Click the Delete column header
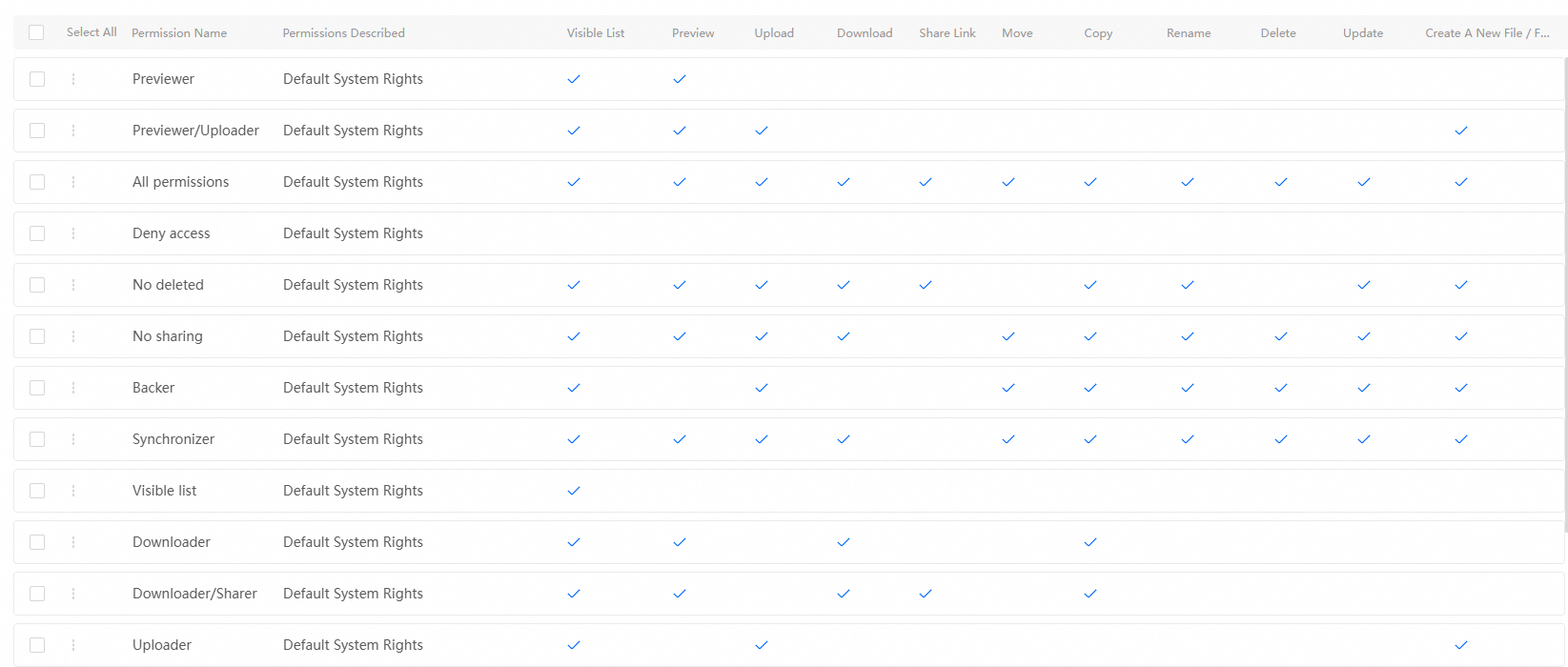 pyautogui.click(x=1278, y=33)
